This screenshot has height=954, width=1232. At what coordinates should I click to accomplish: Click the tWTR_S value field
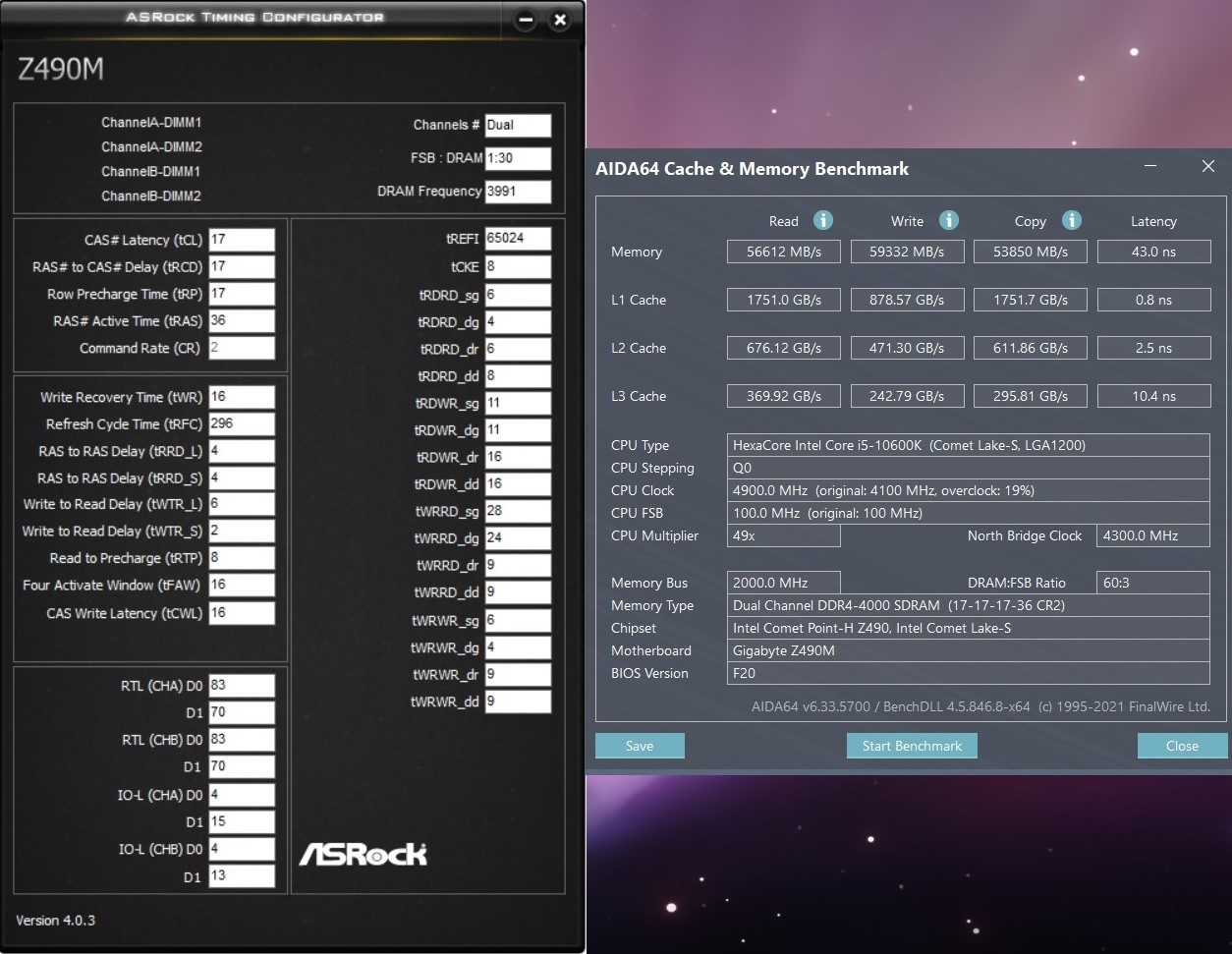tap(242, 531)
